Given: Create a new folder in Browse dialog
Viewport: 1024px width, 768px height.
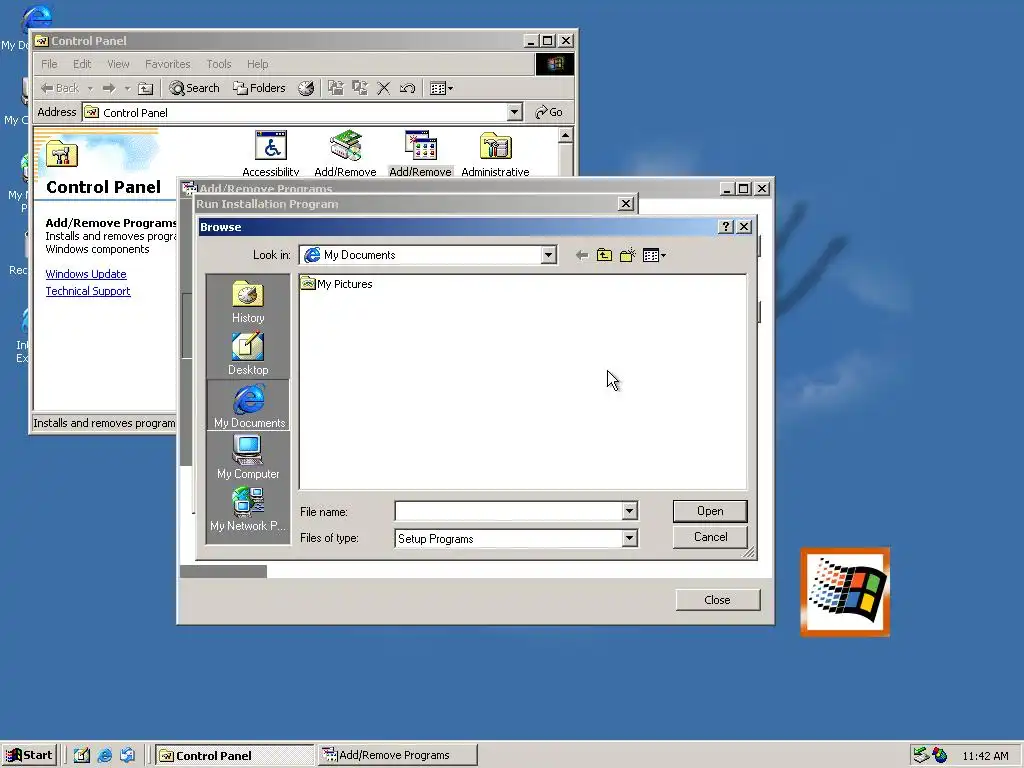Looking at the screenshot, I should pos(627,255).
